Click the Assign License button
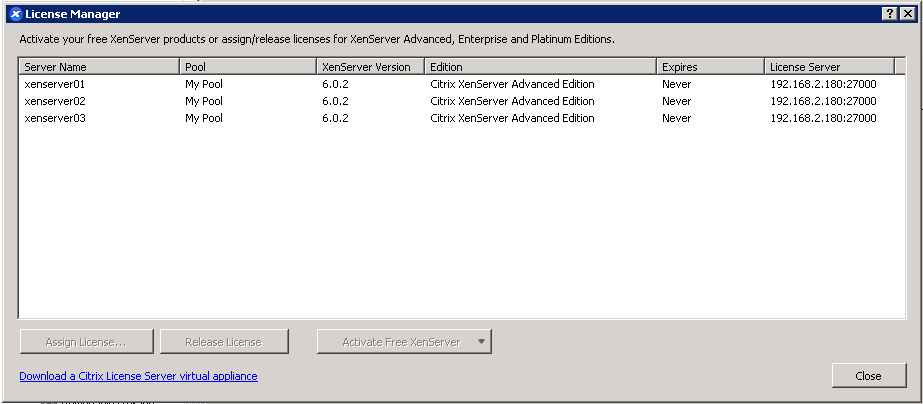This screenshot has width=923, height=404. pyautogui.click(x=86, y=342)
